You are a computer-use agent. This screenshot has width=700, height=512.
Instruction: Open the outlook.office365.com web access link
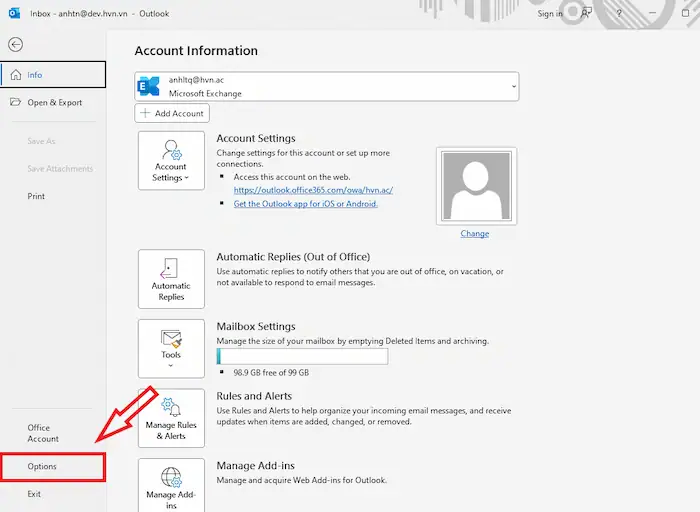coord(313,190)
